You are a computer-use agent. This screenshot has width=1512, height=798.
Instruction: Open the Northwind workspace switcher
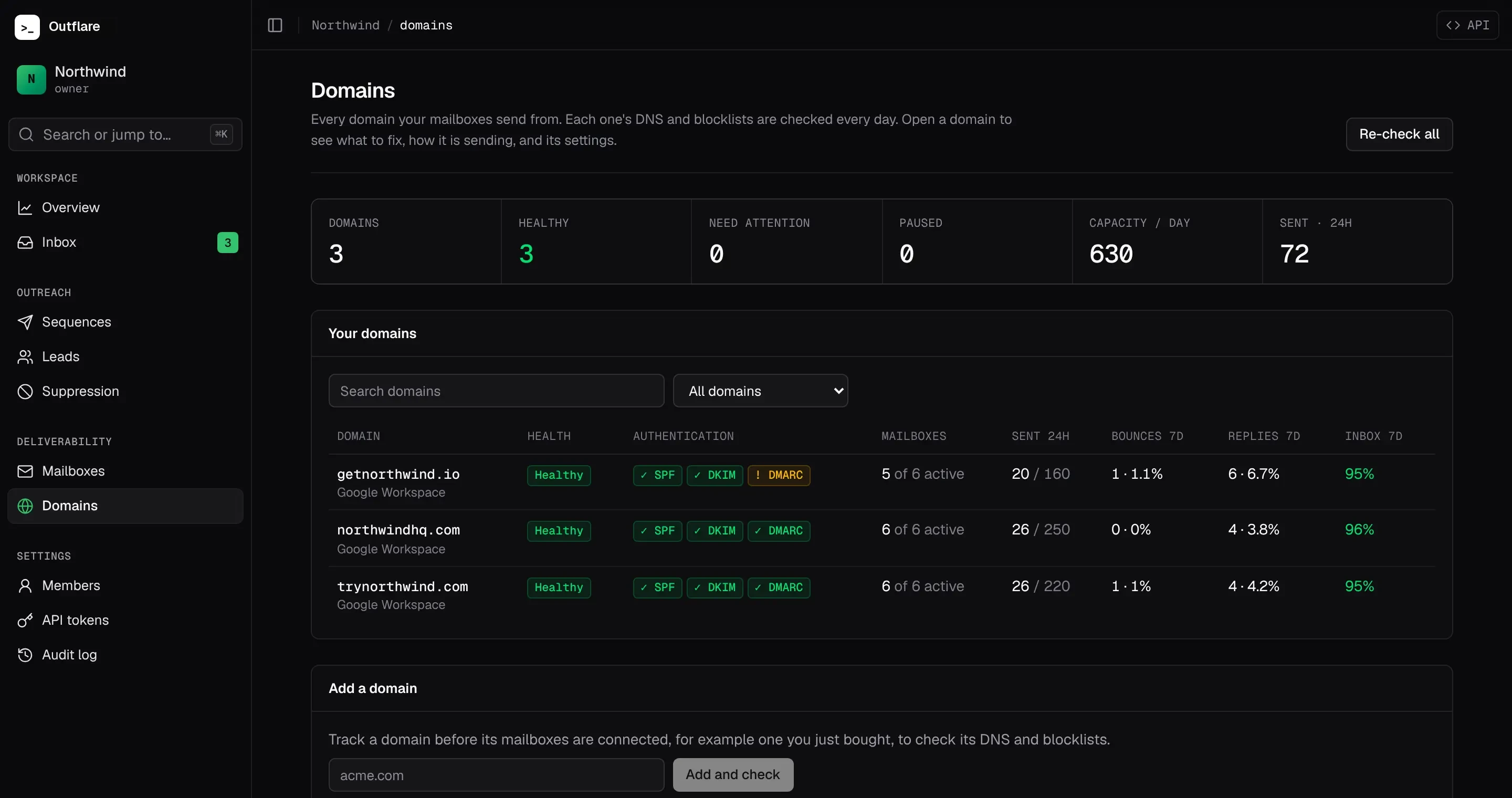(125, 79)
